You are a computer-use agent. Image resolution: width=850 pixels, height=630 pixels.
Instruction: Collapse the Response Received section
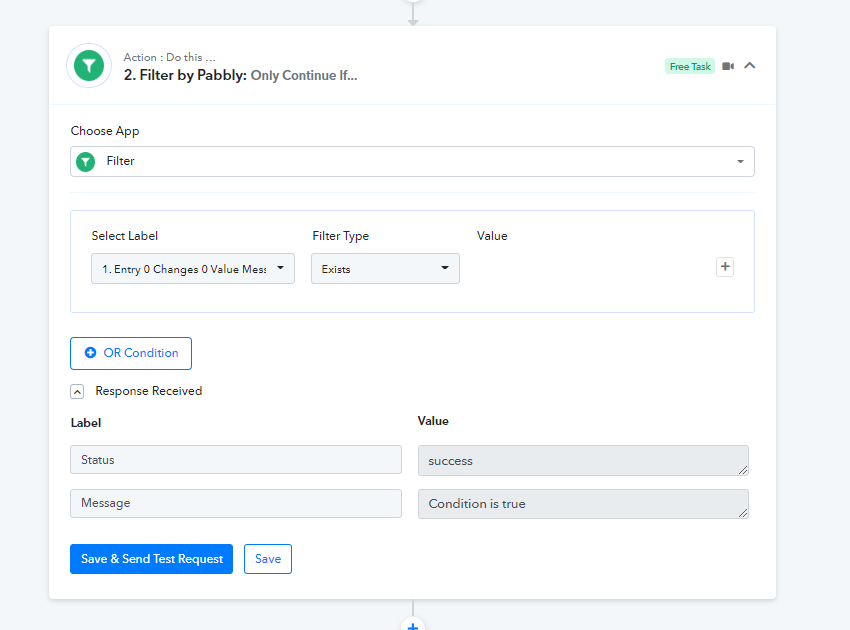(x=77, y=391)
